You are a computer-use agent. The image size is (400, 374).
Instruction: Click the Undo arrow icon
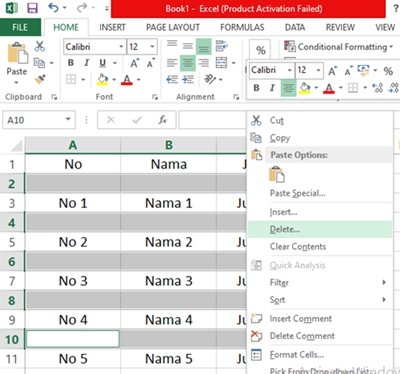pos(54,7)
